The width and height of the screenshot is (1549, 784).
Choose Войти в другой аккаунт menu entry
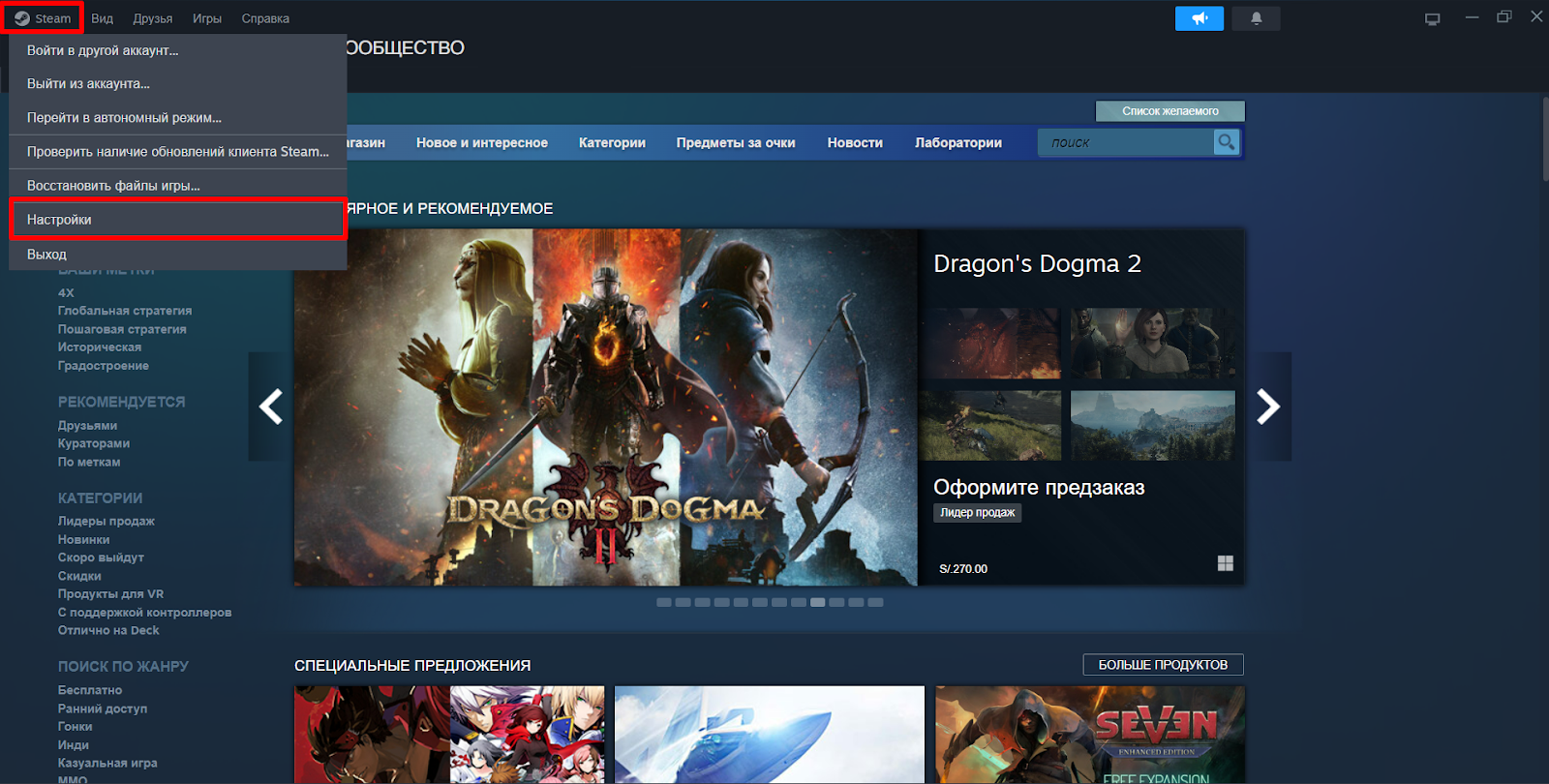(103, 50)
